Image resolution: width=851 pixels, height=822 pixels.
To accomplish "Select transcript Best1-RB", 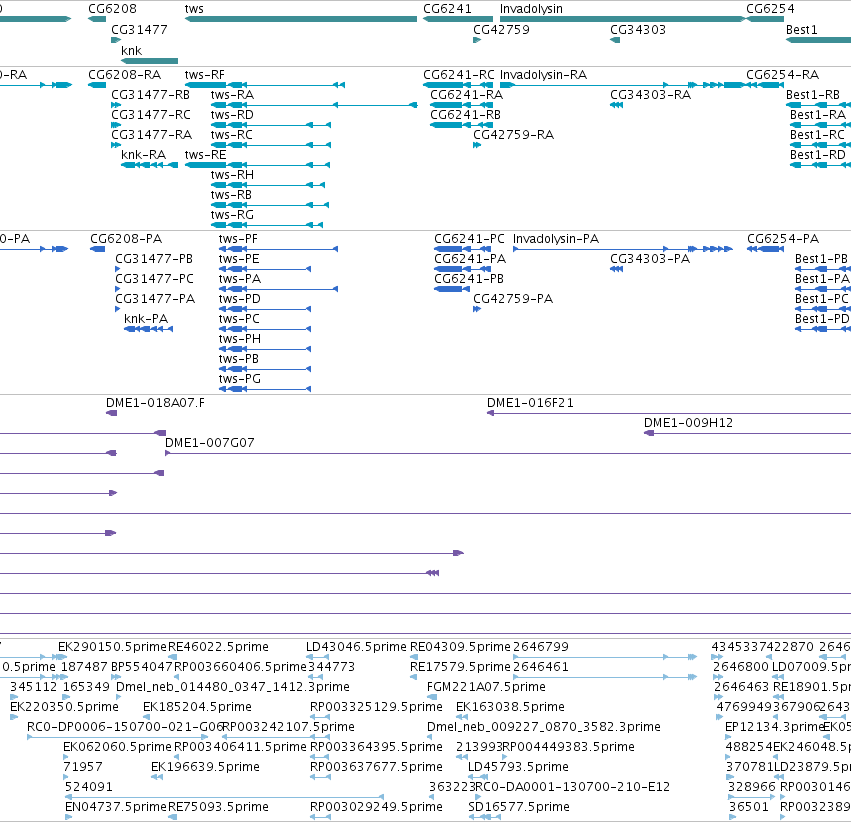I will coord(818,105).
